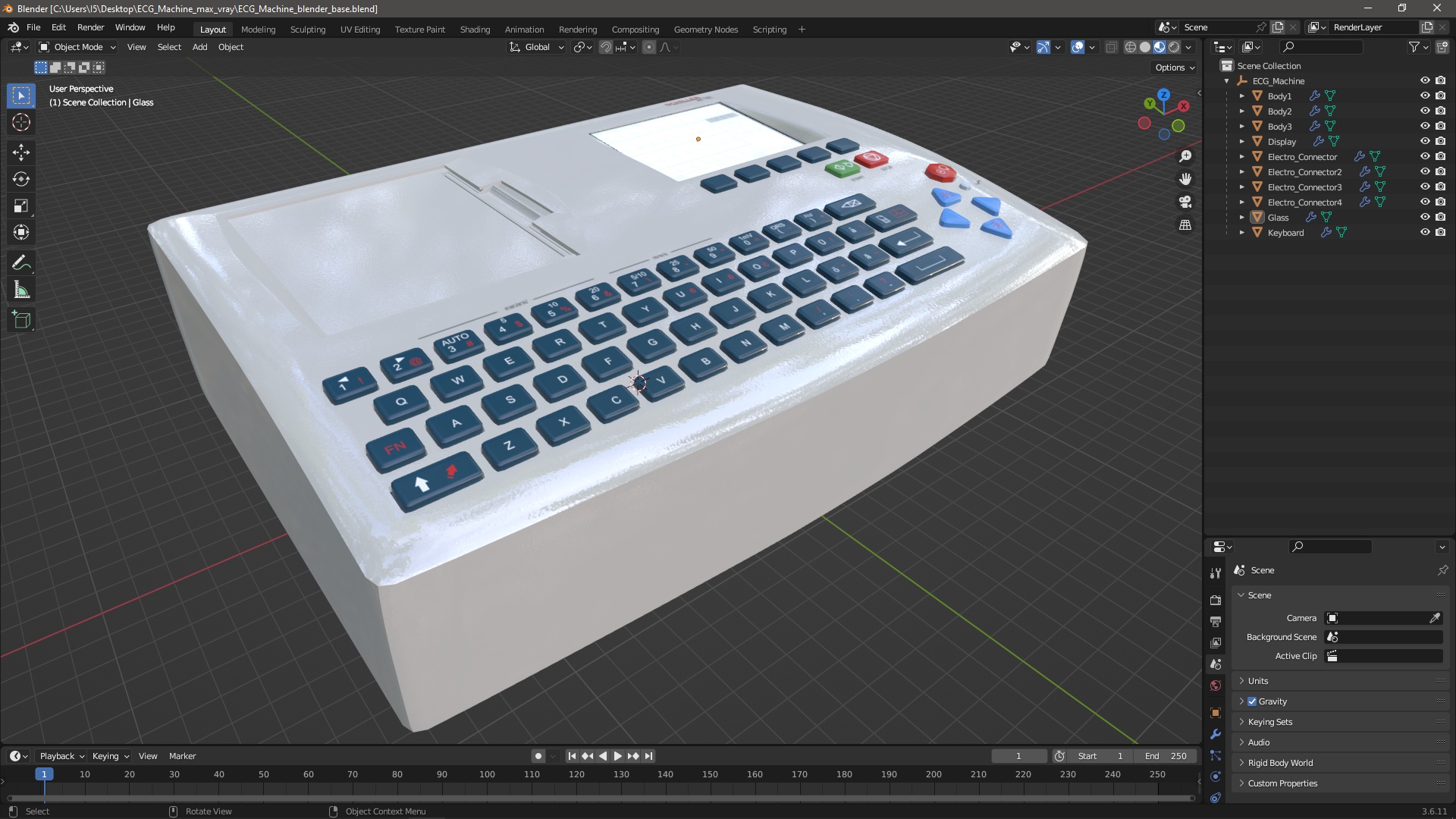Screen dimensions: 1456x819
Task: Activate the 3D Cursor tool
Action: pos(21,122)
